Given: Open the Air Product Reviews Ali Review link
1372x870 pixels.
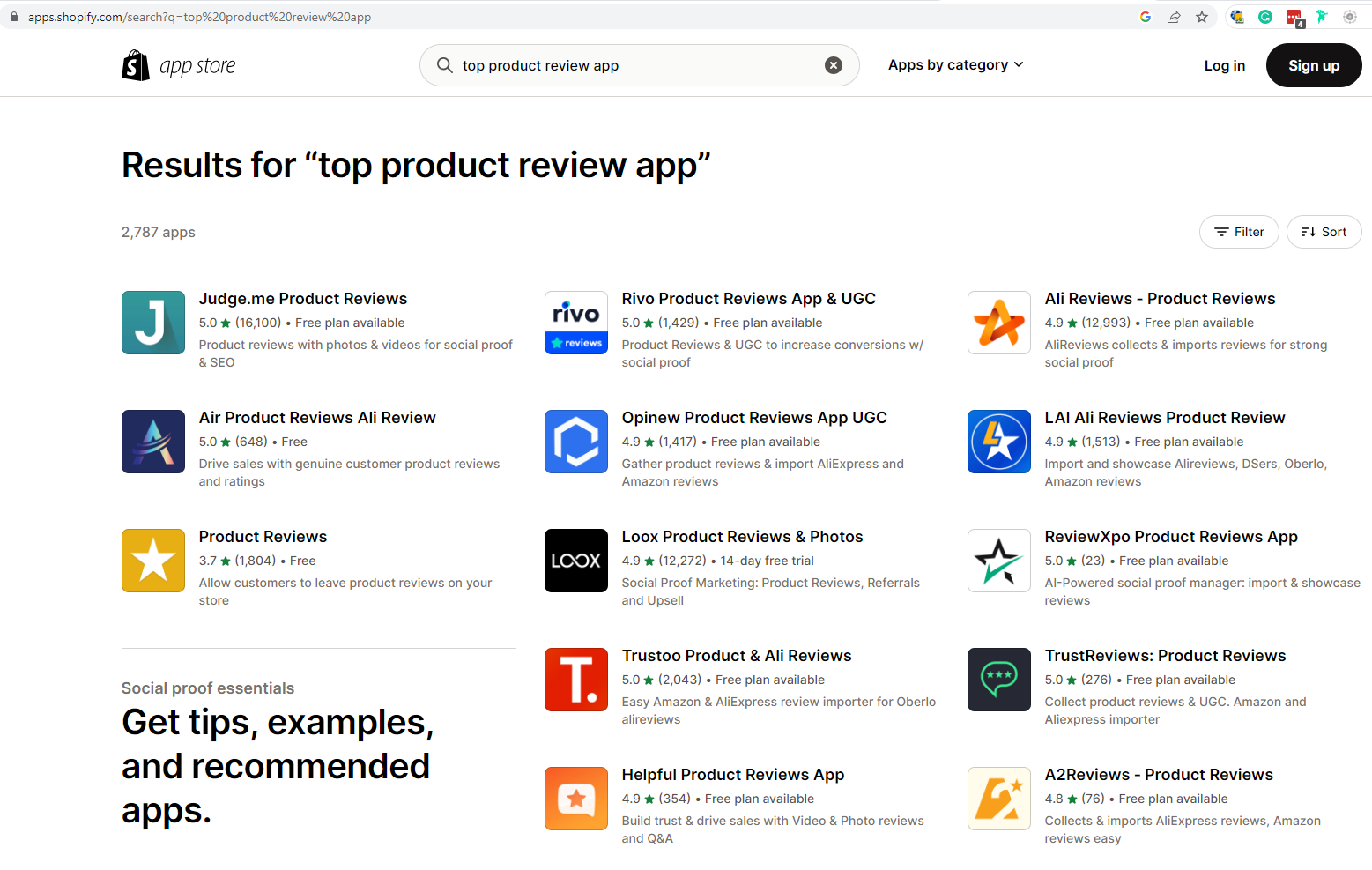Looking at the screenshot, I should coord(317,418).
